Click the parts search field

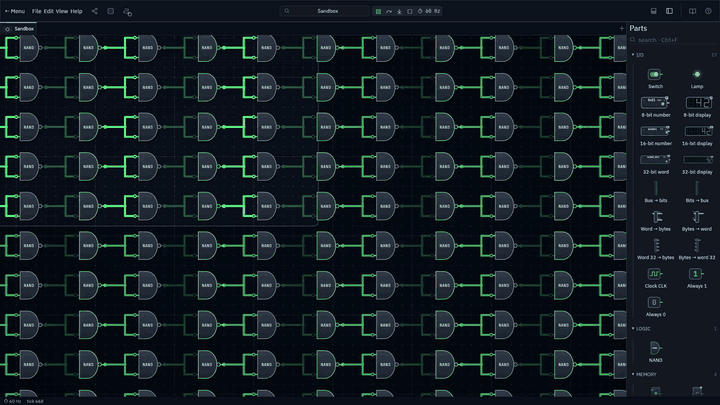pyautogui.click(x=673, y=40)
